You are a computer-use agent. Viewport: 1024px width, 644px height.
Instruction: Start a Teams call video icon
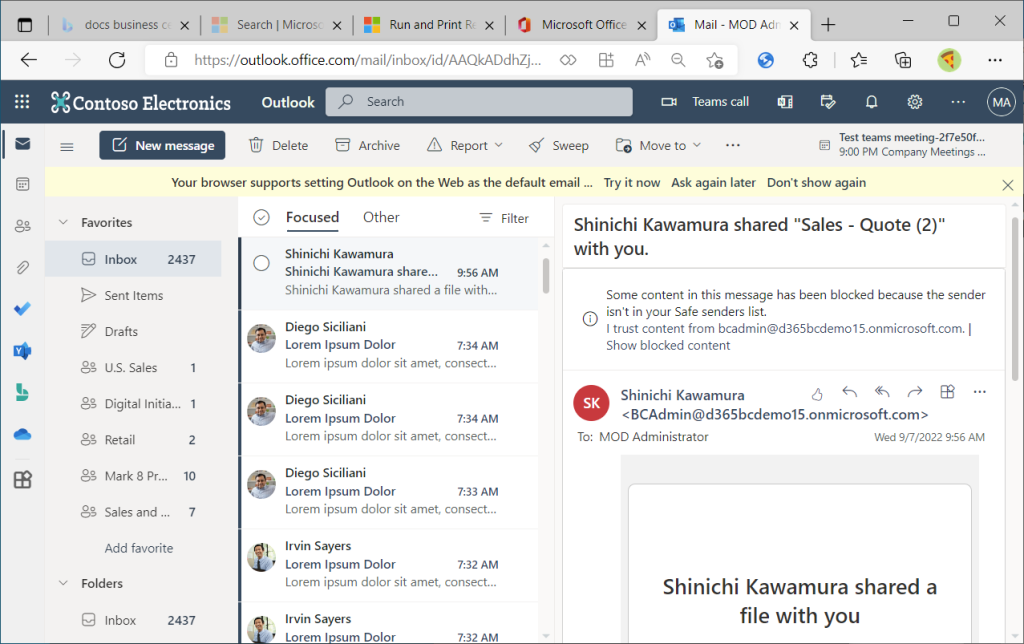pos(669,102)
